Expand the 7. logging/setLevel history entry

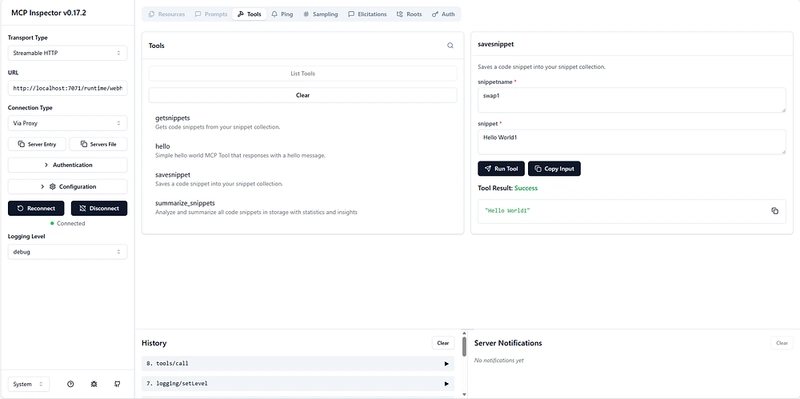297,384
